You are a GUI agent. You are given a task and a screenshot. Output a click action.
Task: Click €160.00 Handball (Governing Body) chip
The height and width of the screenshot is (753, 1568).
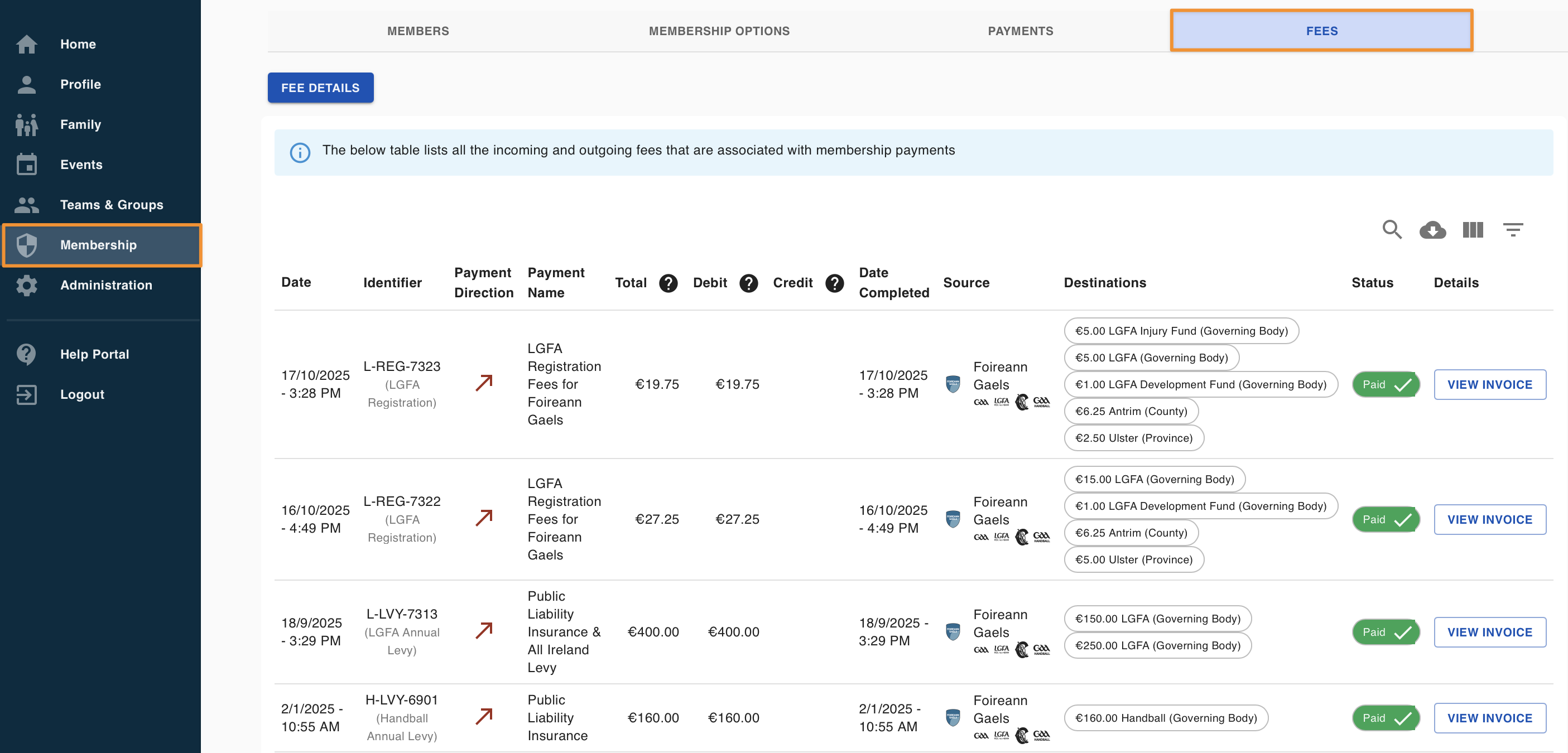click(1166, 718)
